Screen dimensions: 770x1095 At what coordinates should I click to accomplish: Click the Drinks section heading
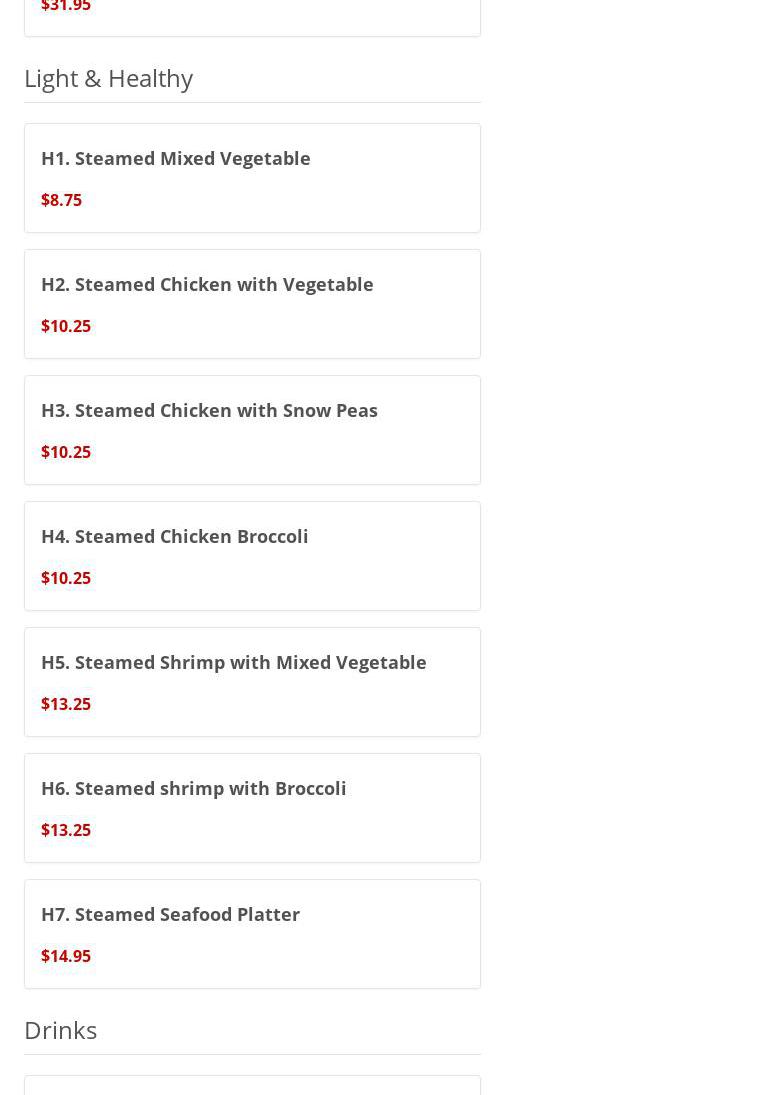tap(61, 1030)
